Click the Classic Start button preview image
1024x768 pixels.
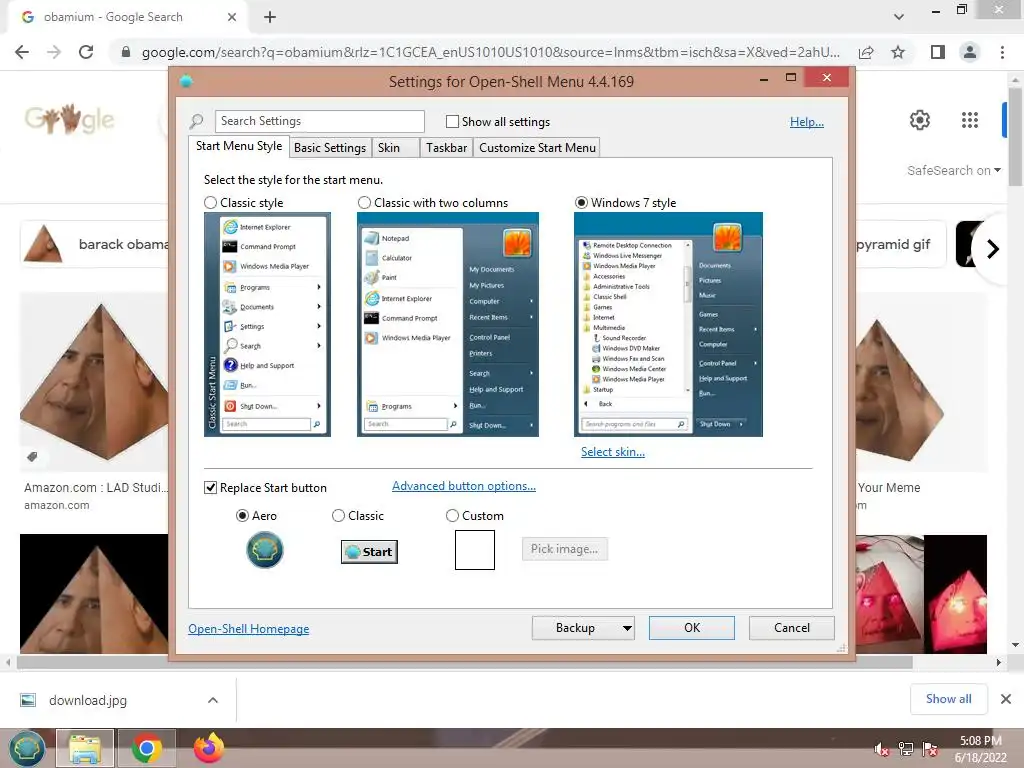(x=369, y=552)
